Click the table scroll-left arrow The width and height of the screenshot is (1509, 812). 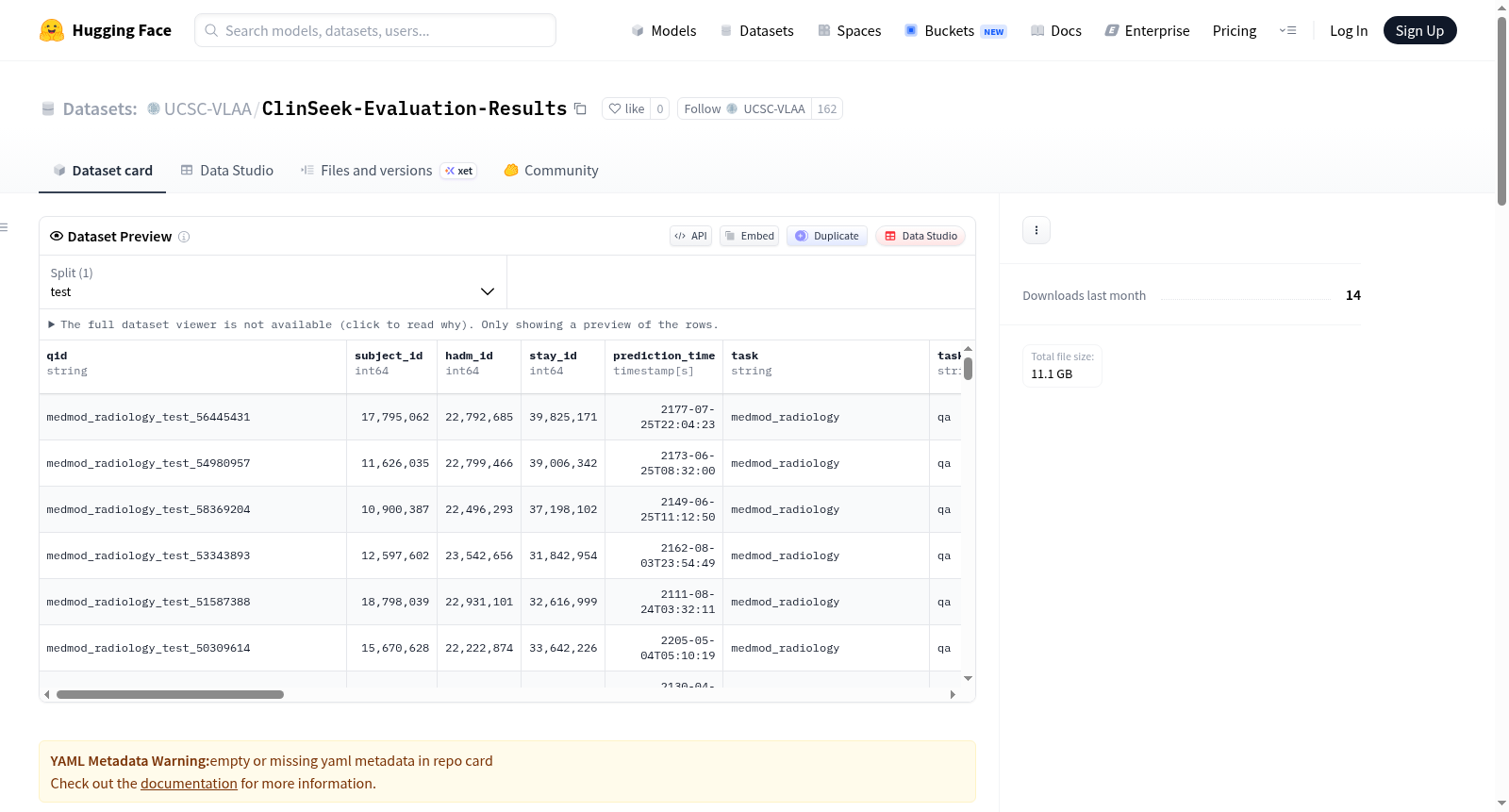(x=47, y=695)
